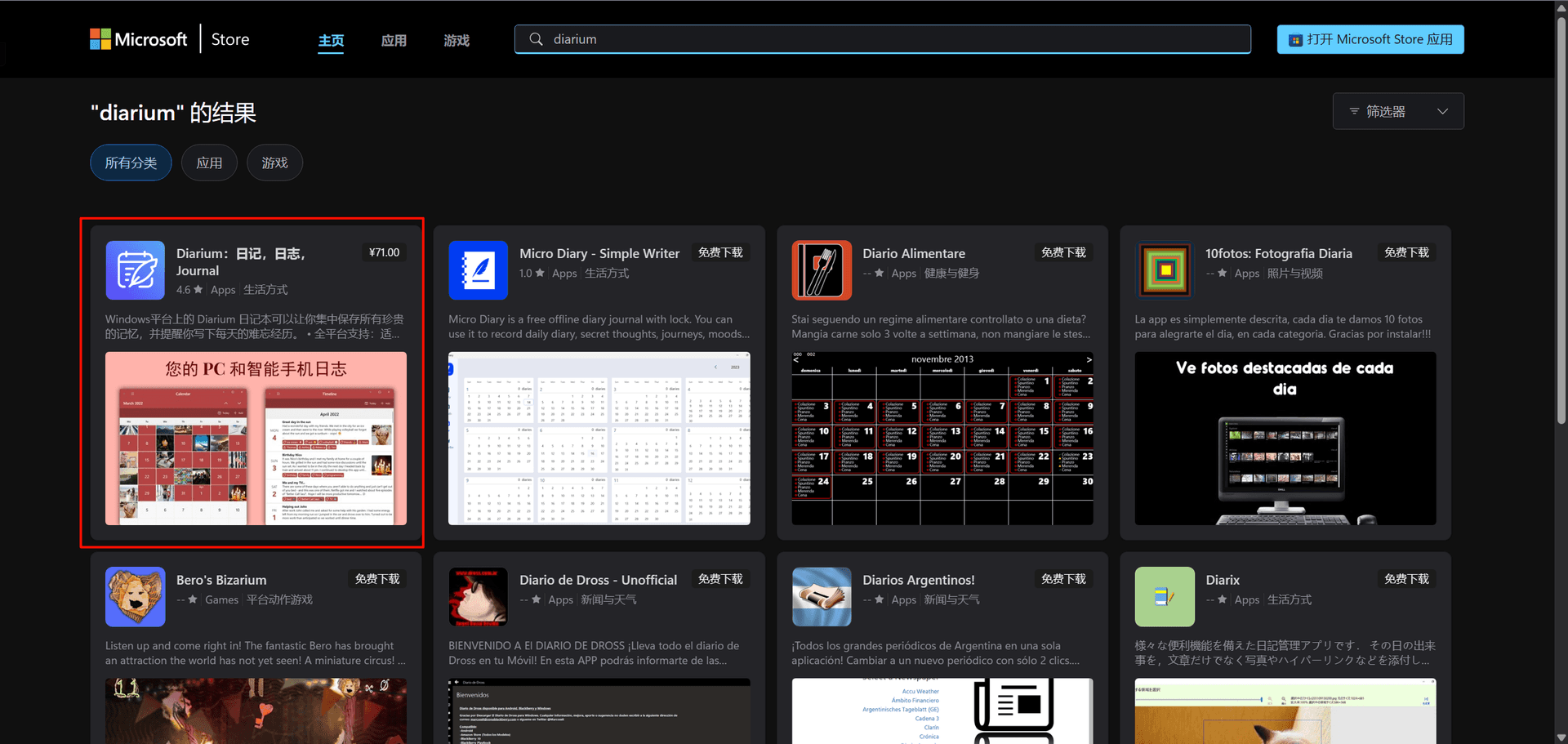
Task: Open the Diarium app icon
Action: coord(135,270)
